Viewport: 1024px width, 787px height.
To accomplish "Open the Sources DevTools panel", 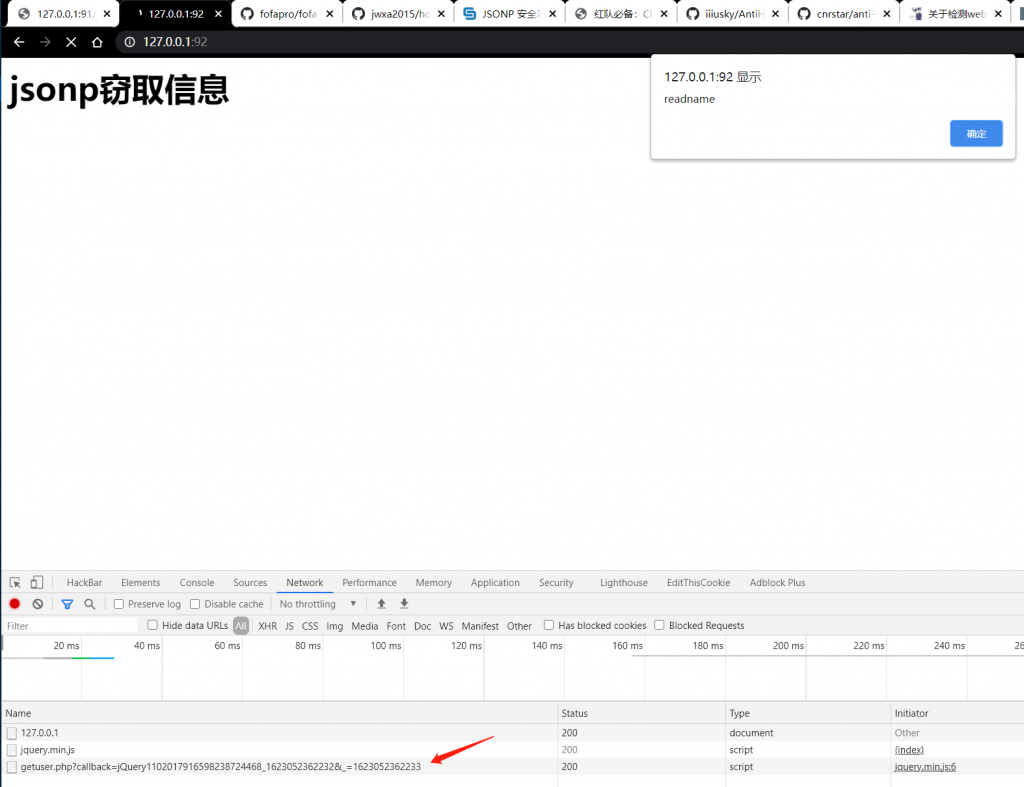I will 250,583.
